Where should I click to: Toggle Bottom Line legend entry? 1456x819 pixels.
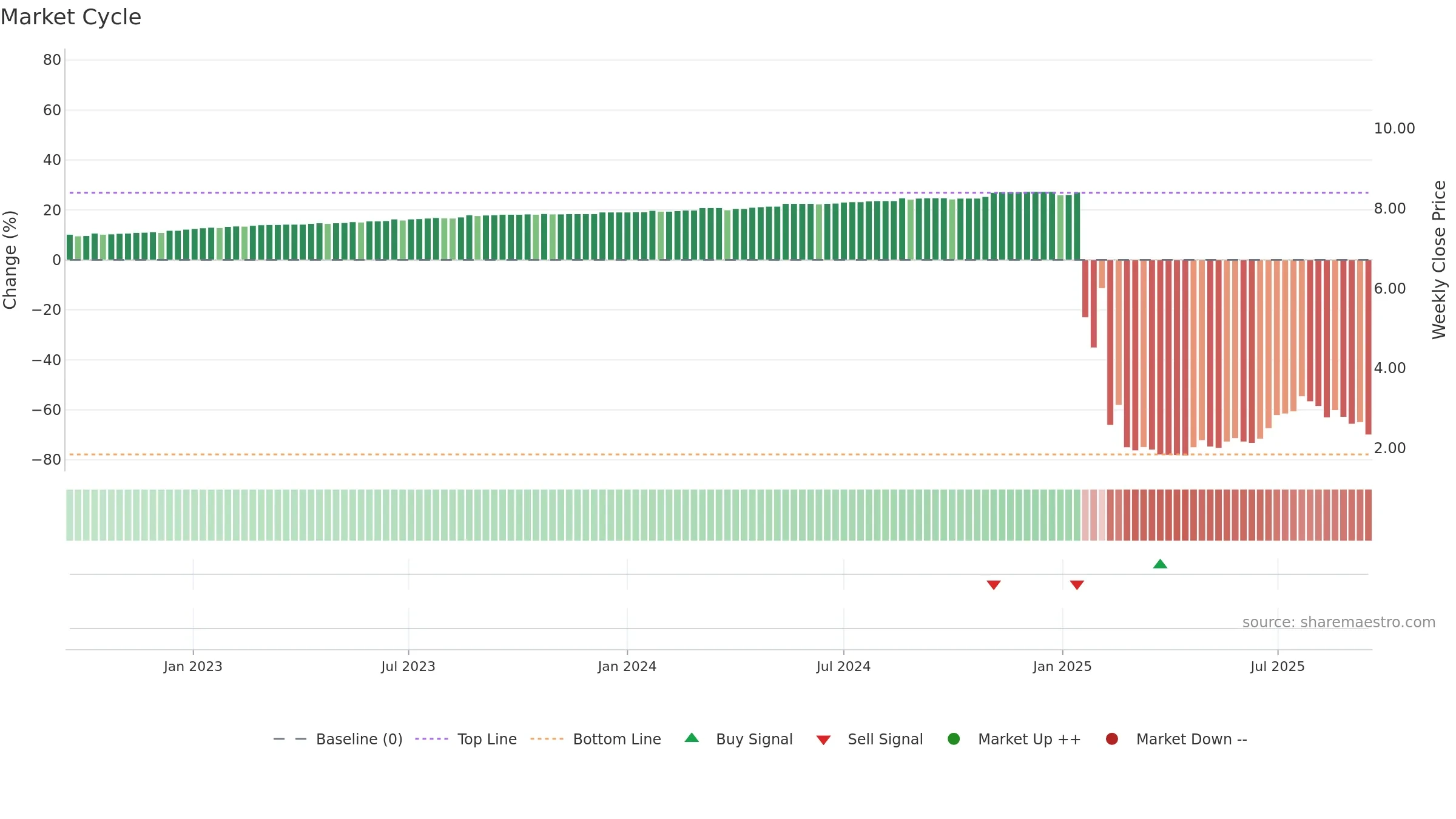(596, 739)
